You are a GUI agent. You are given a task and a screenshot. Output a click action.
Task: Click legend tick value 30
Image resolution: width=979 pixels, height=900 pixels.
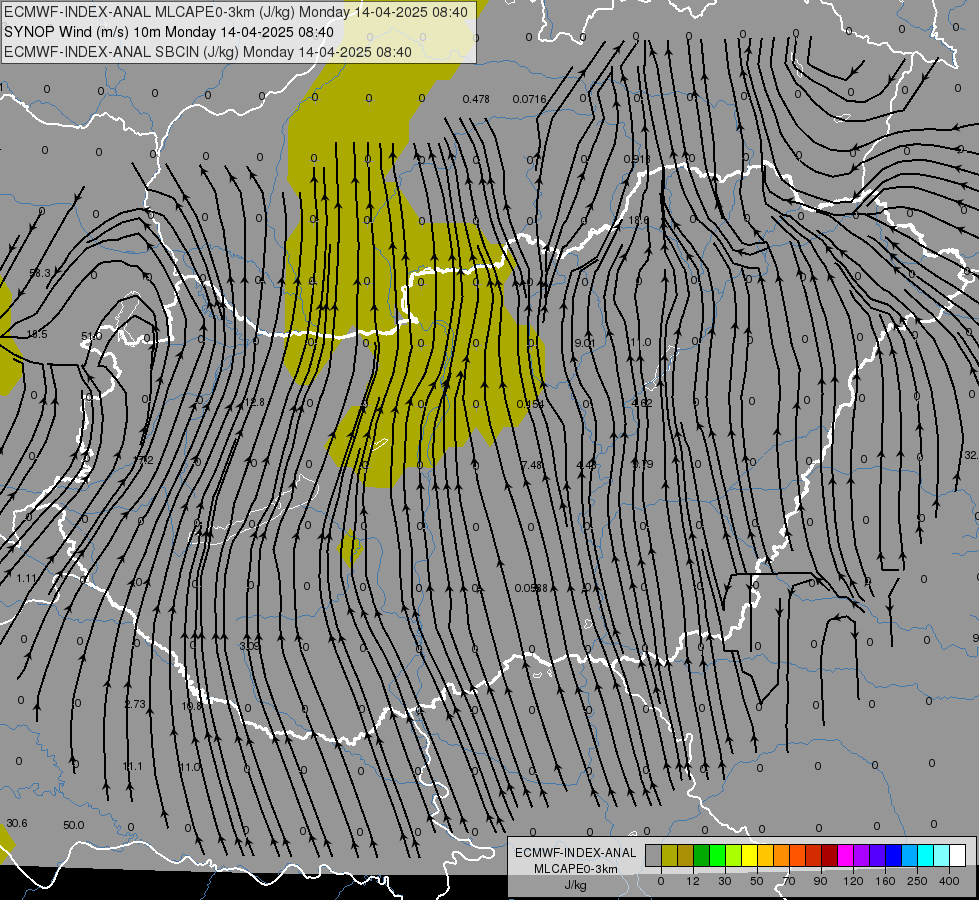tap(725, 881)
